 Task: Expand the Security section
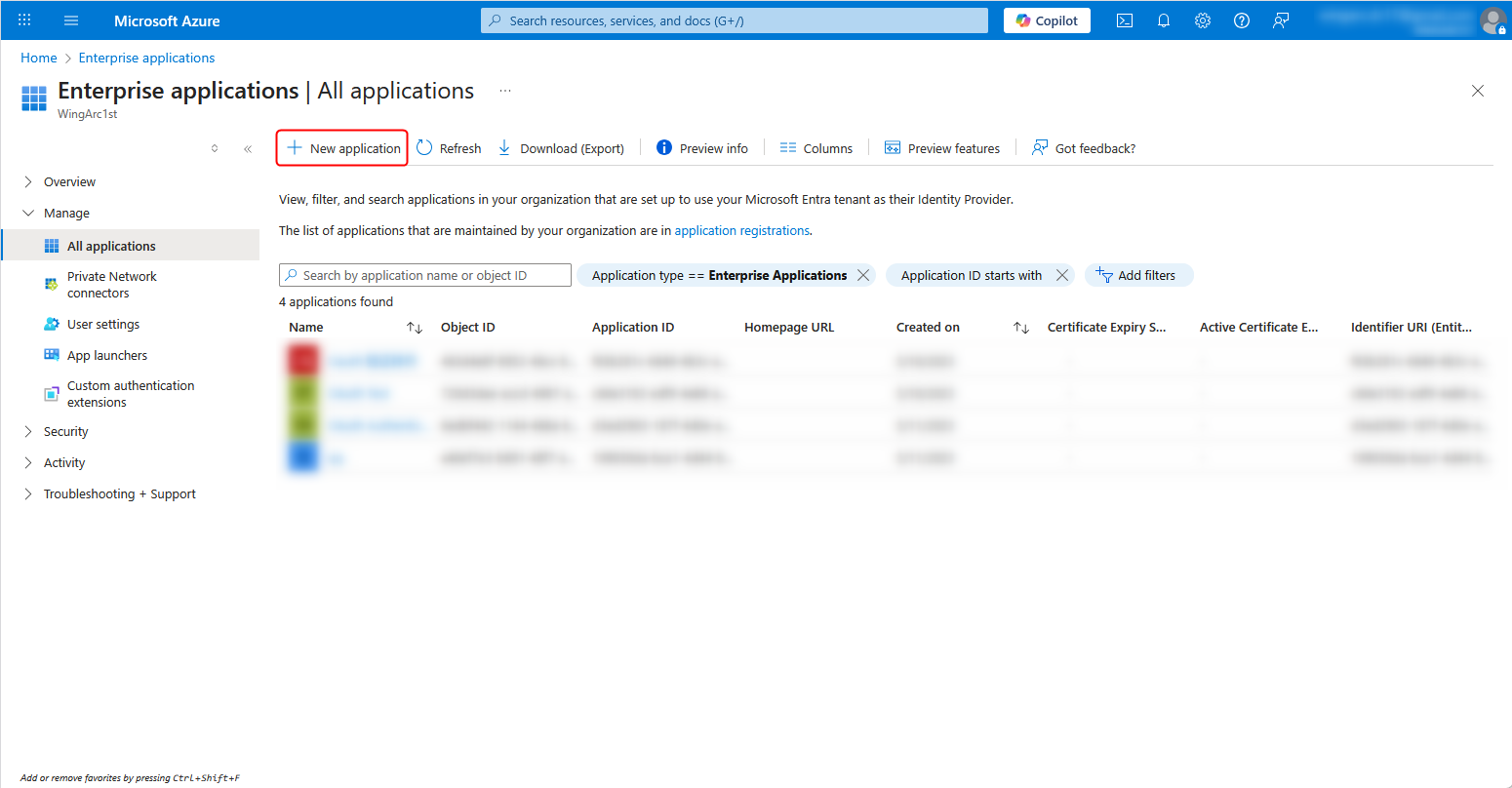coord(28,431)
